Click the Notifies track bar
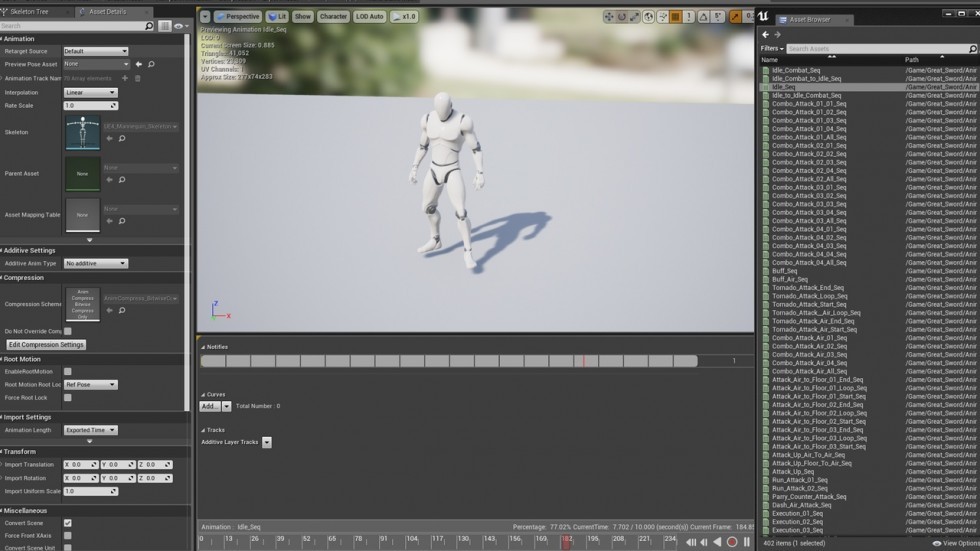 tap(449, 361)
